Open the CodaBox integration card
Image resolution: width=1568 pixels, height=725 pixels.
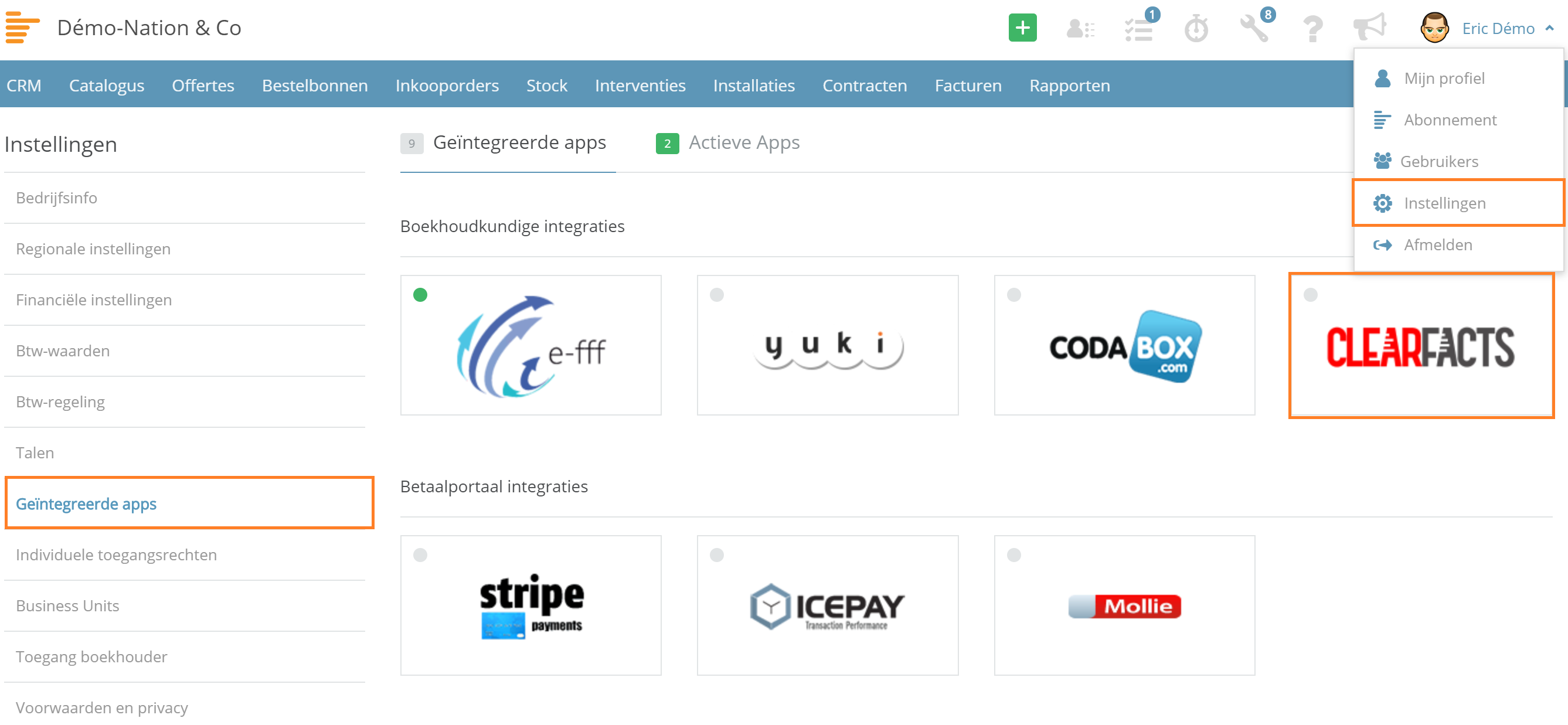[1124, 345]
